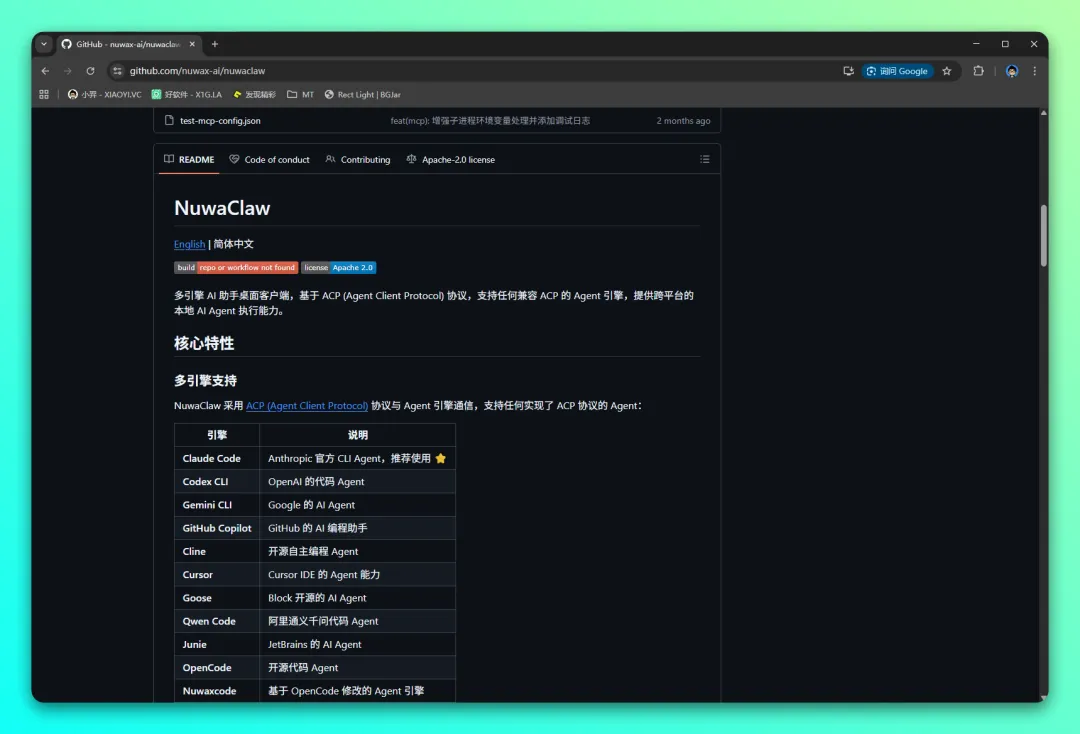Click the build status badge
The height and width of the screenshot is (734, 1080).
(x=236, y=268)
